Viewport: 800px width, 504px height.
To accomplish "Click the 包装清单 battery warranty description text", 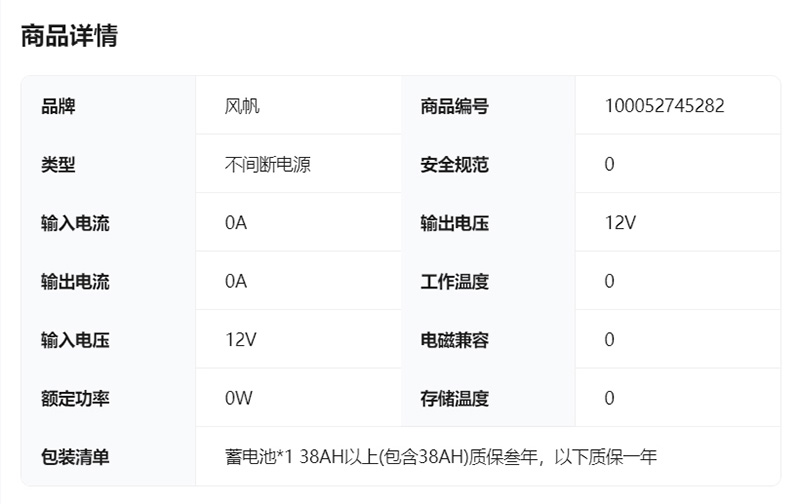I will (441, 457).
